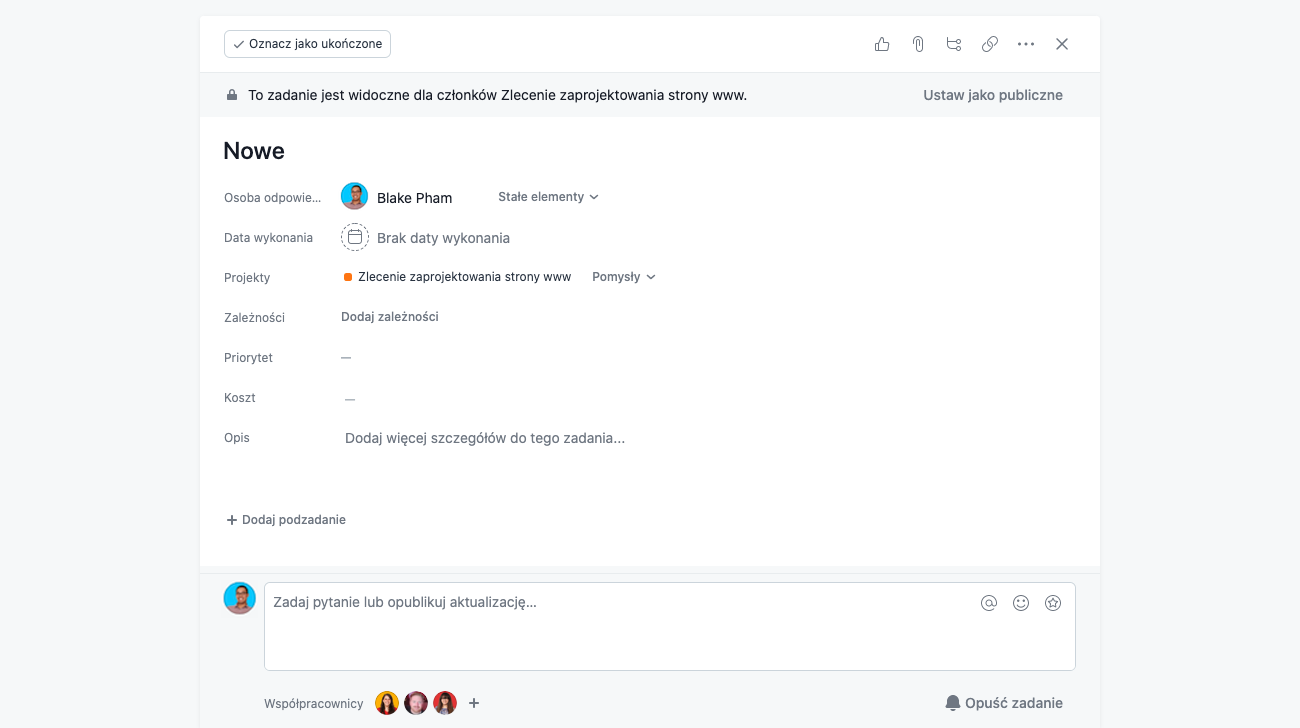Open the due date calendar icon
1300x728 pixels.
[355, 237]
